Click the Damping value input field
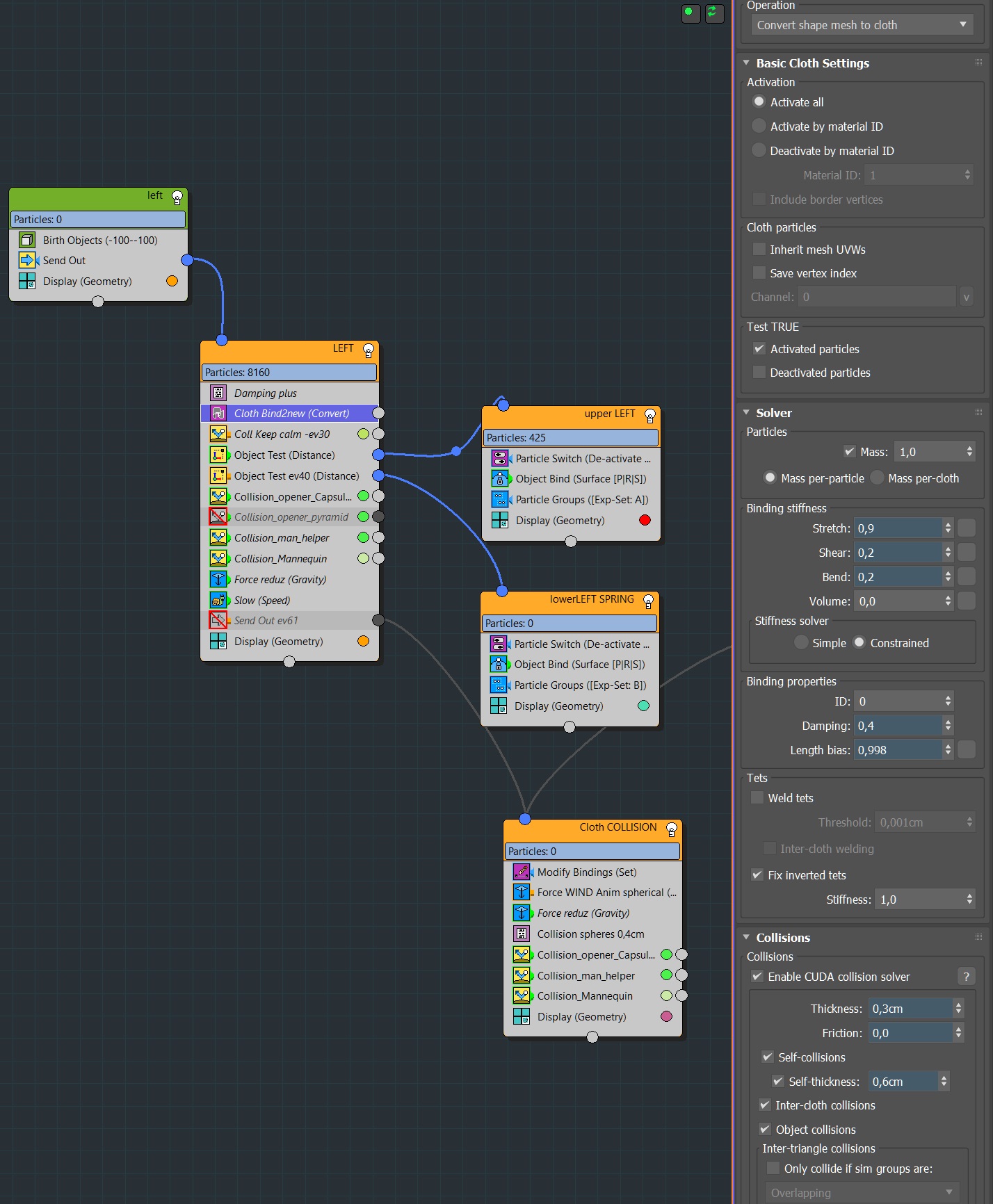 click(x=897, y=726)
